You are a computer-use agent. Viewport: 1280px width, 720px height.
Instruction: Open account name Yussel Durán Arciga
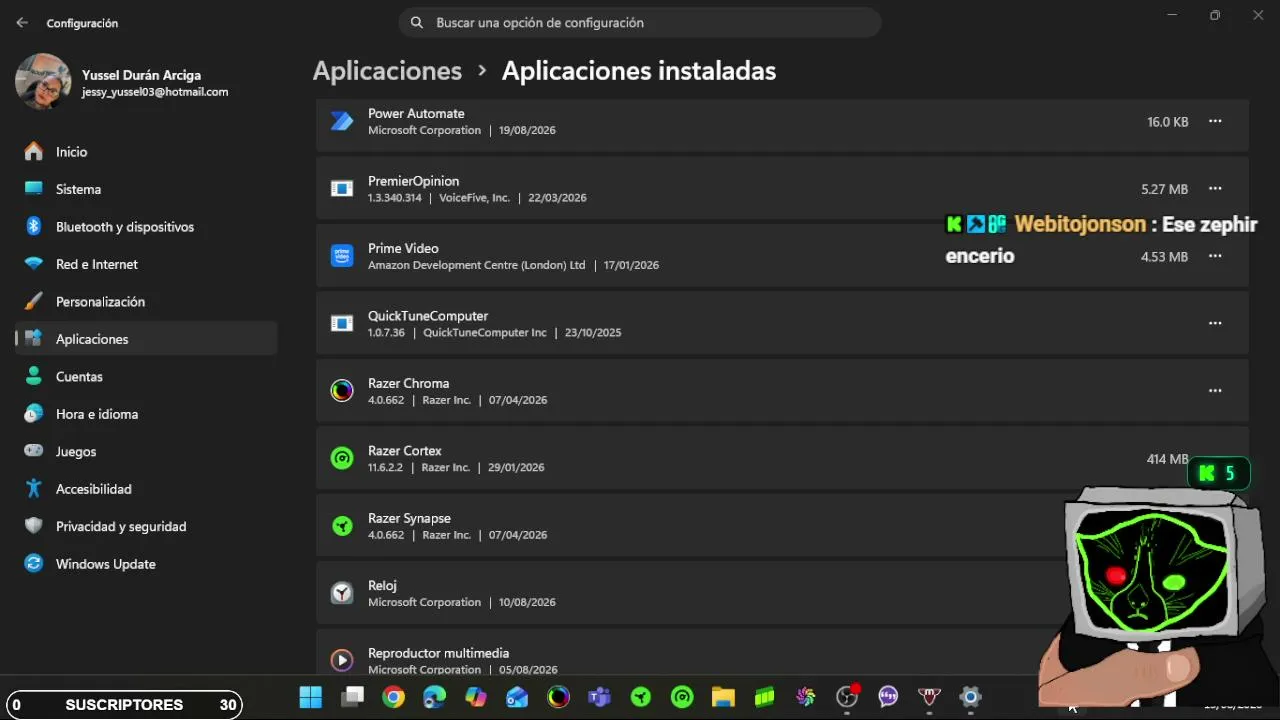click(x=141, y=75)
